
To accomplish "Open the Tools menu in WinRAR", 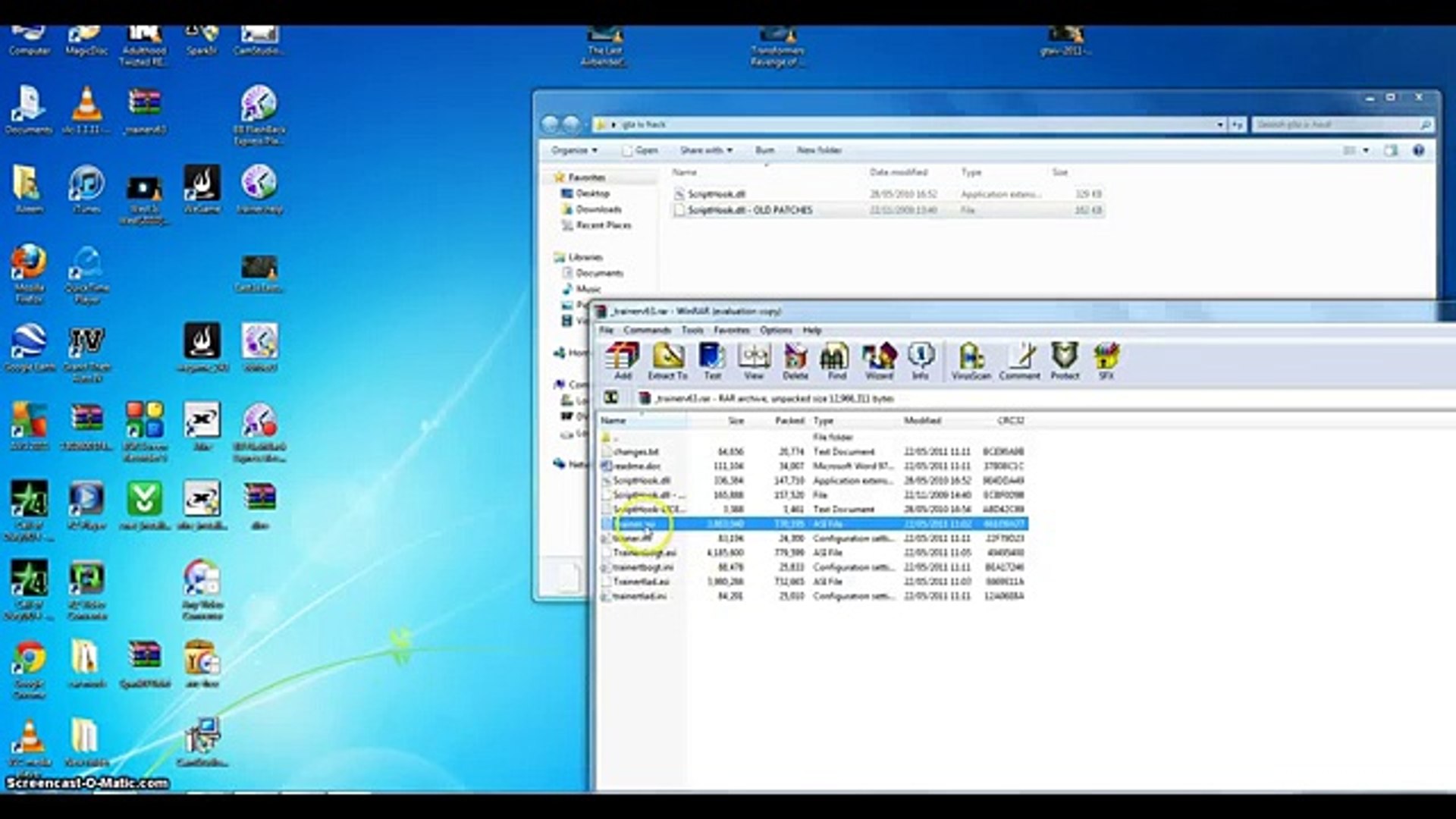I will (x=692, y=330).
